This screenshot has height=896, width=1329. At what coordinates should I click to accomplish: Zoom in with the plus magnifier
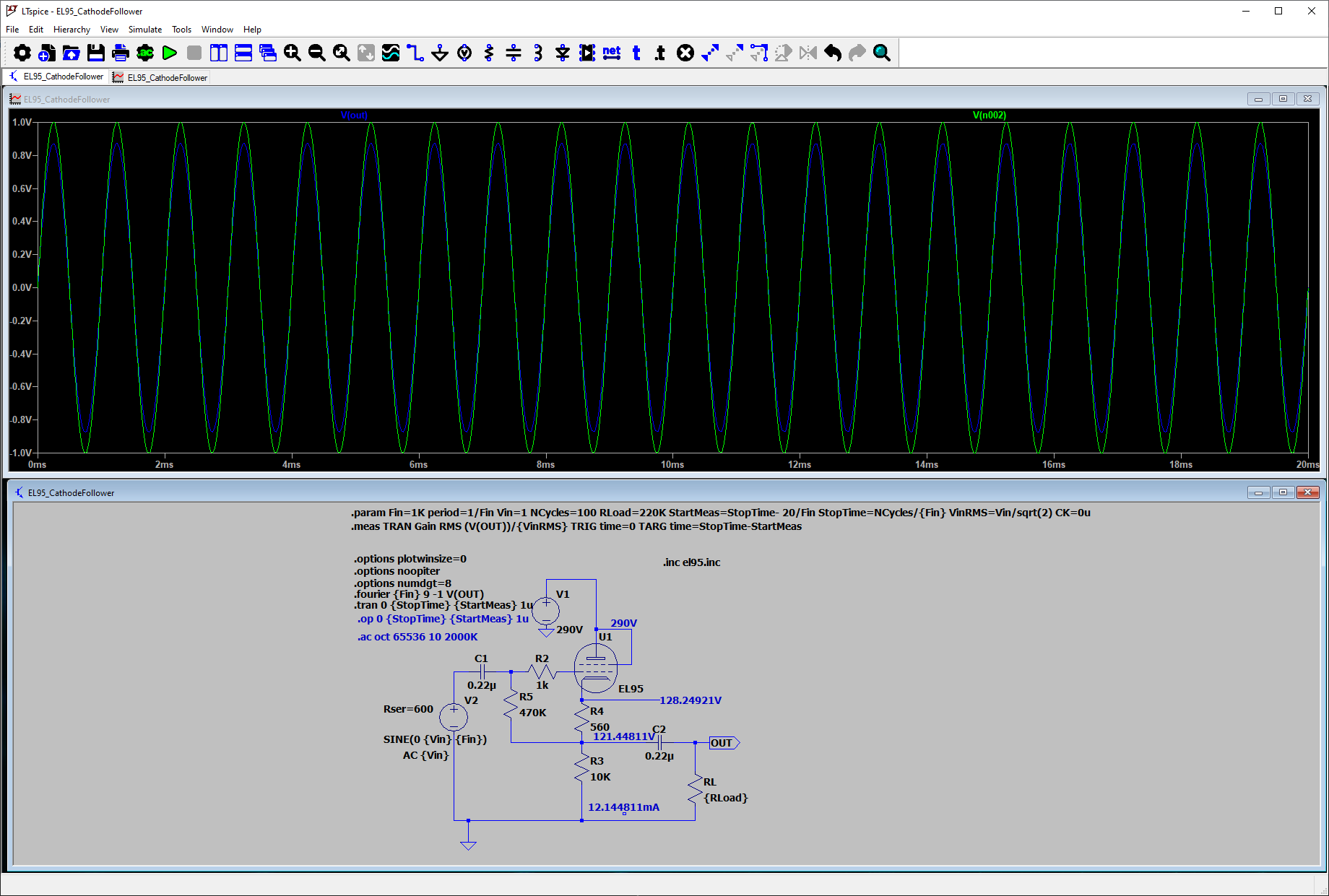click(293, 53)
